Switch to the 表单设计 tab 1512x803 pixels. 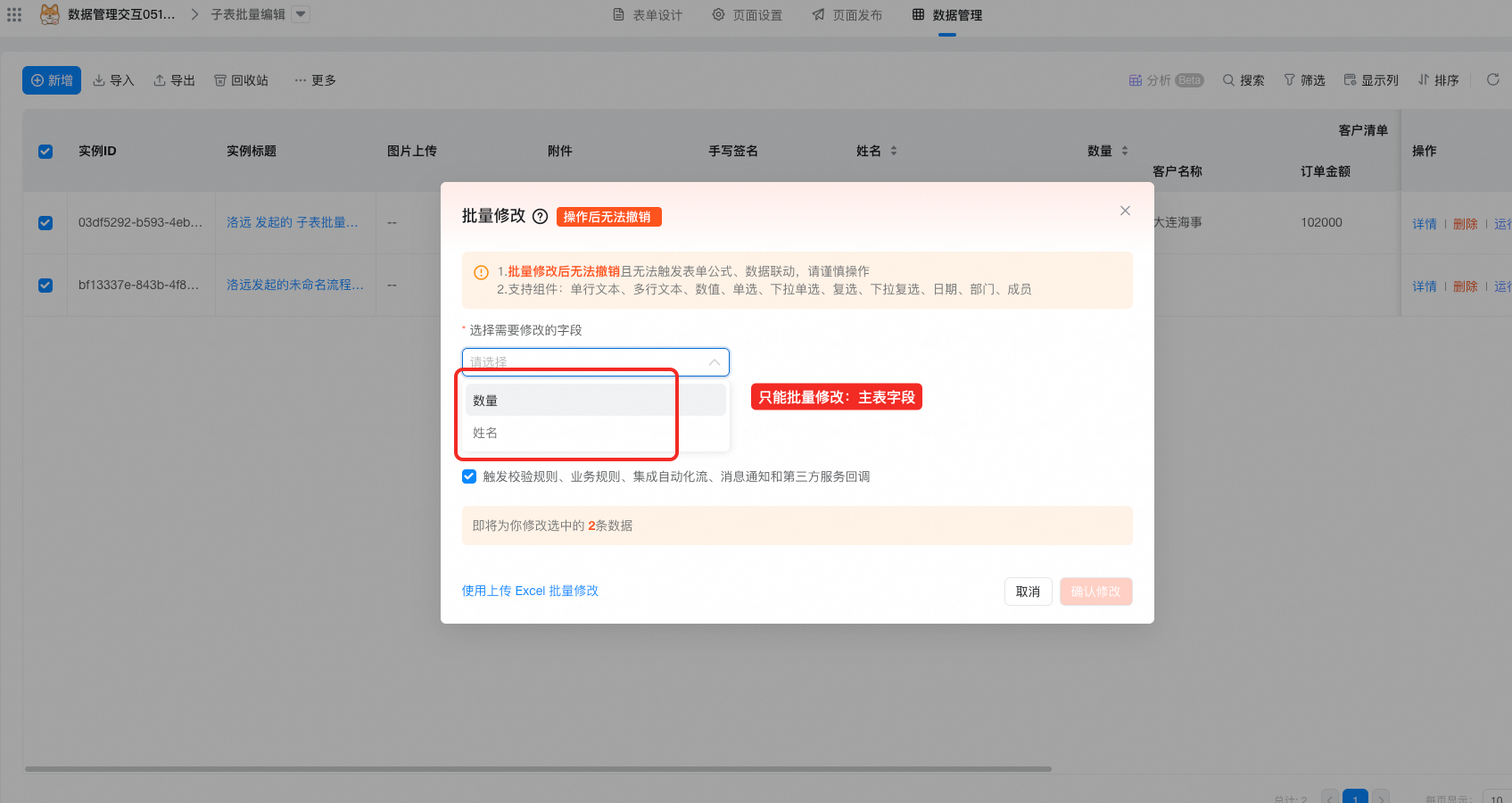click(x=648, y=15)
